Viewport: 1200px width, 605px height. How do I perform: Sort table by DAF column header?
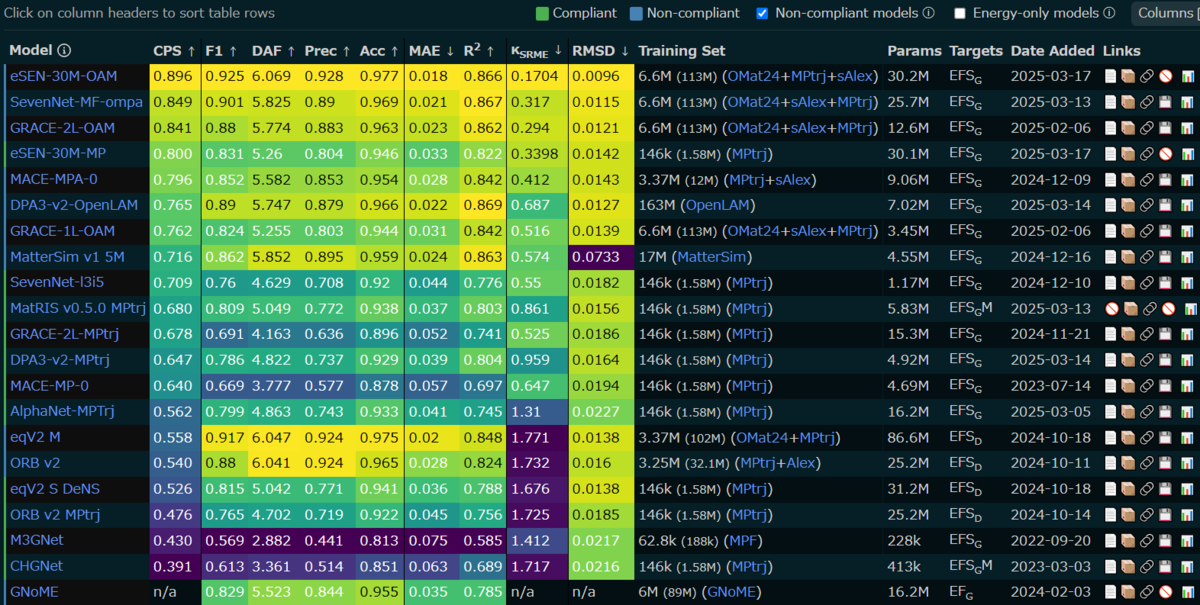274,50
